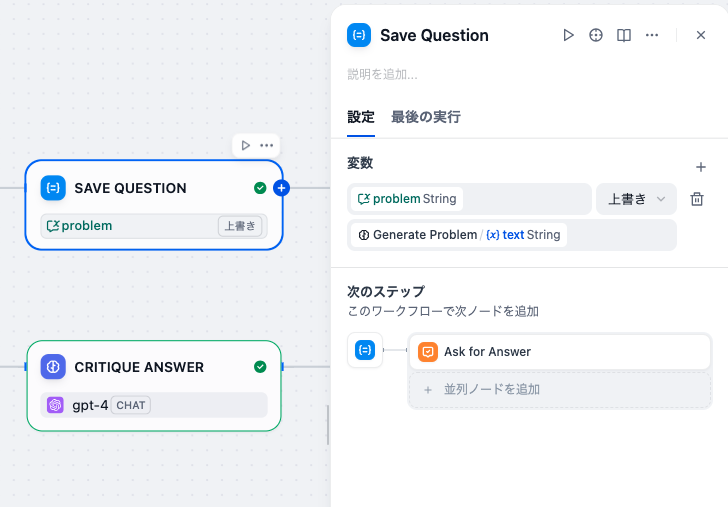The height and width of the screenshot is (507, 728).
Task: Open the three-dot menu above the SAVE QUESTION node
Action: coord(266,145)
